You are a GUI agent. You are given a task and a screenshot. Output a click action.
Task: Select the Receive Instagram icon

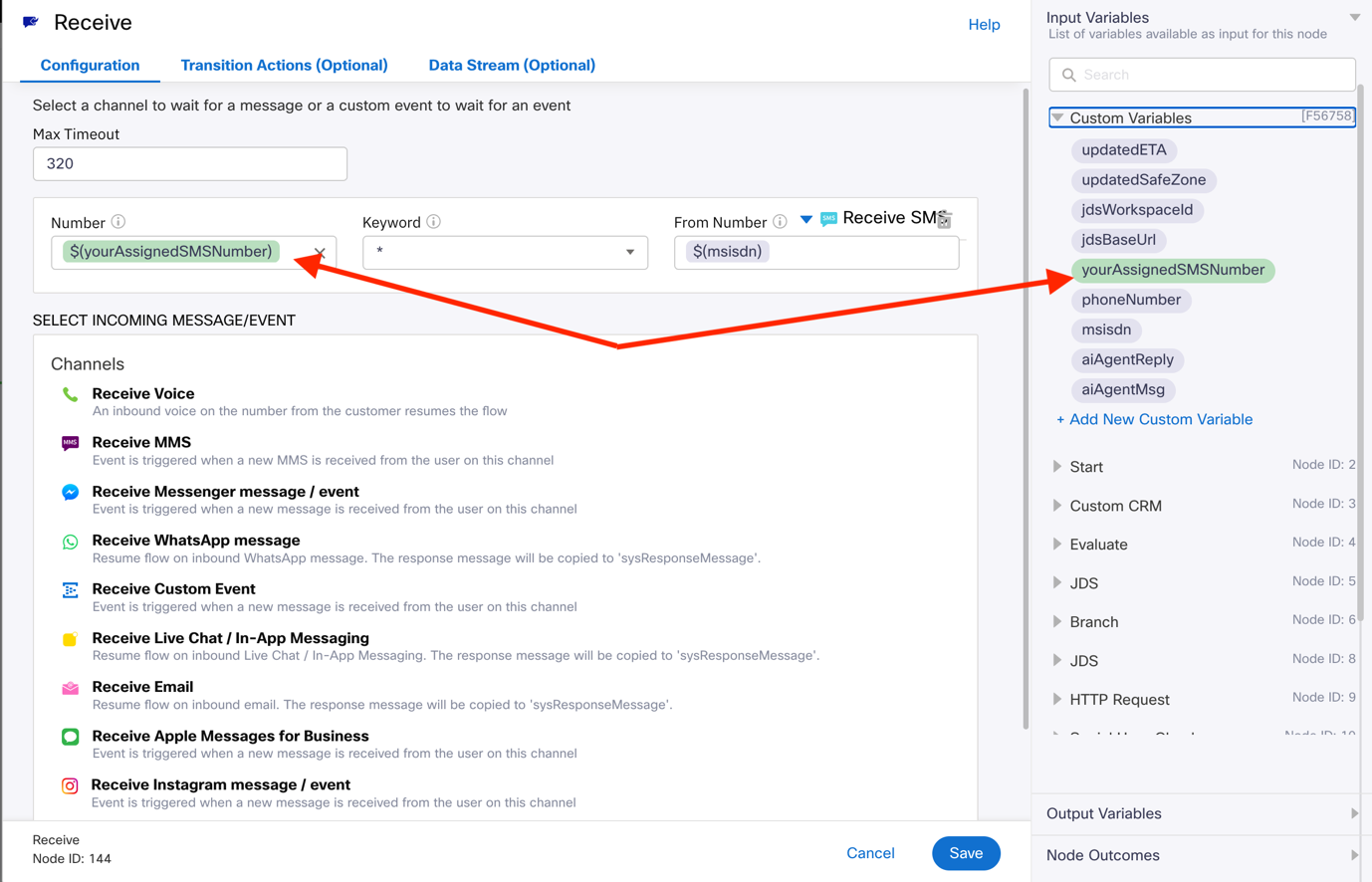click(x=70, y=785)
